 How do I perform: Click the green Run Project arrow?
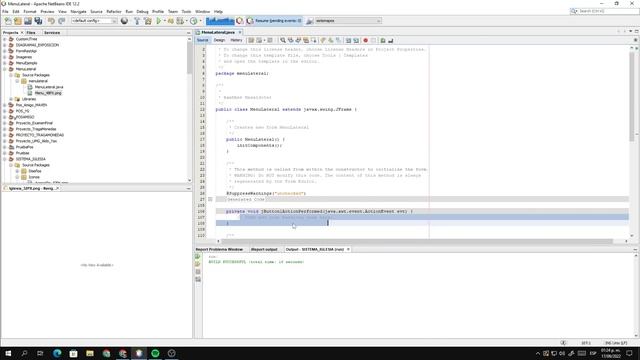tap(159, 21)
